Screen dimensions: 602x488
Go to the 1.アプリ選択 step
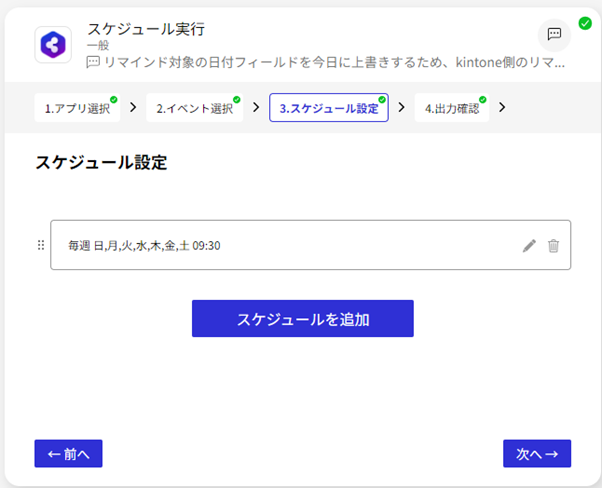coord(77,108)
